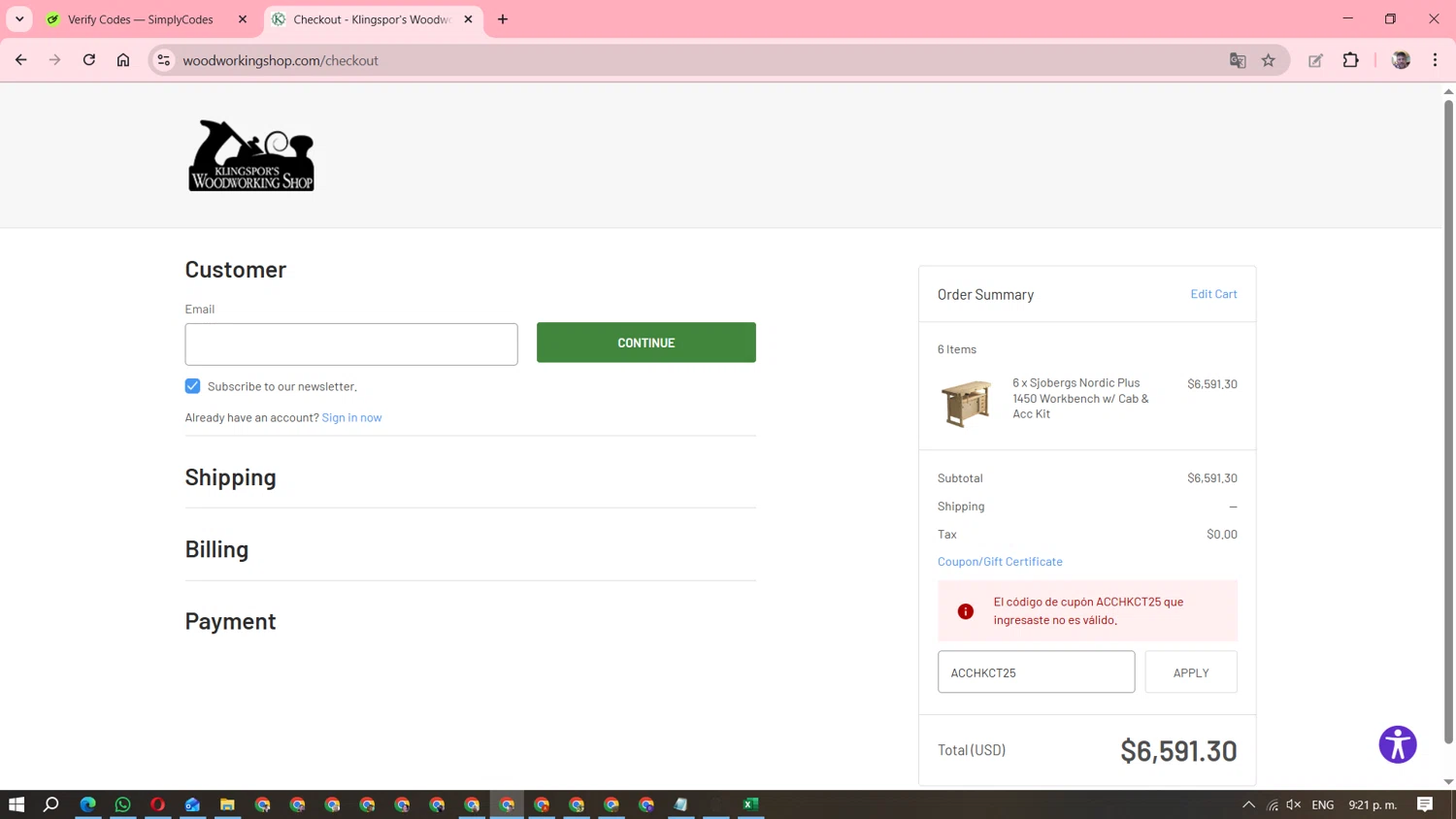Click the Sjobergs workbench product thumbnail
The height and width of the screenshot is (819, 1456).
click(967, 403)
